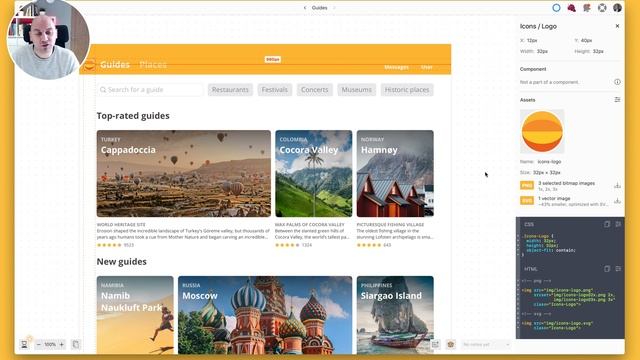640x360 pixels.
Task: Download the SVG vector image
Action: tap(617, 200)
